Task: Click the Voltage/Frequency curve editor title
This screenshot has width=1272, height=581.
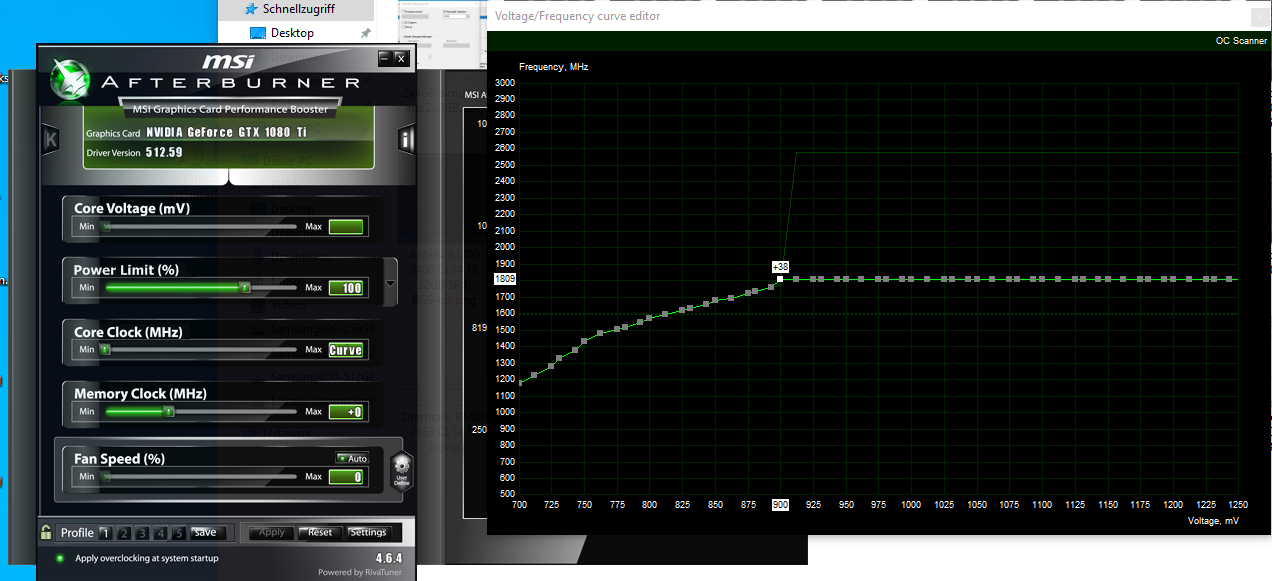Action: pos(578,16)
